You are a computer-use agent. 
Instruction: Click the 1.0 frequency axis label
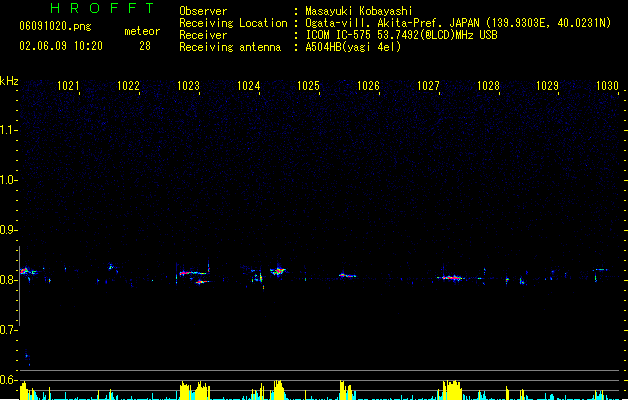click(x=8, y=180)
